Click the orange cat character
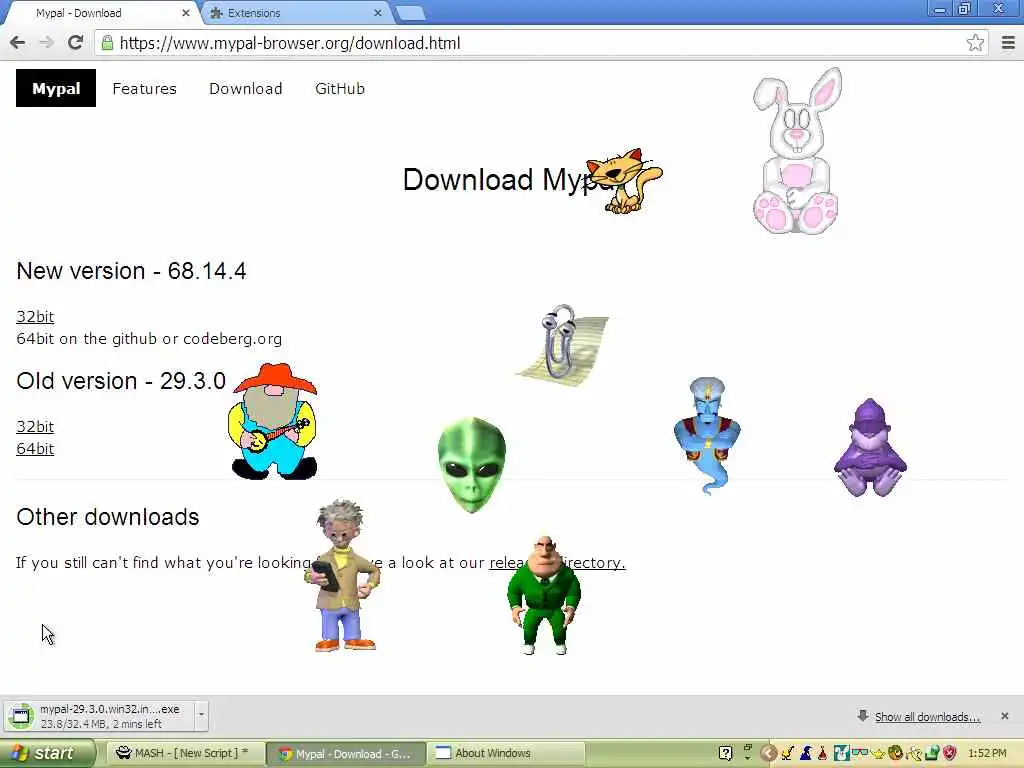This screenshot has height=768, width=1024. pyautogui.click(x=624, y=180)
